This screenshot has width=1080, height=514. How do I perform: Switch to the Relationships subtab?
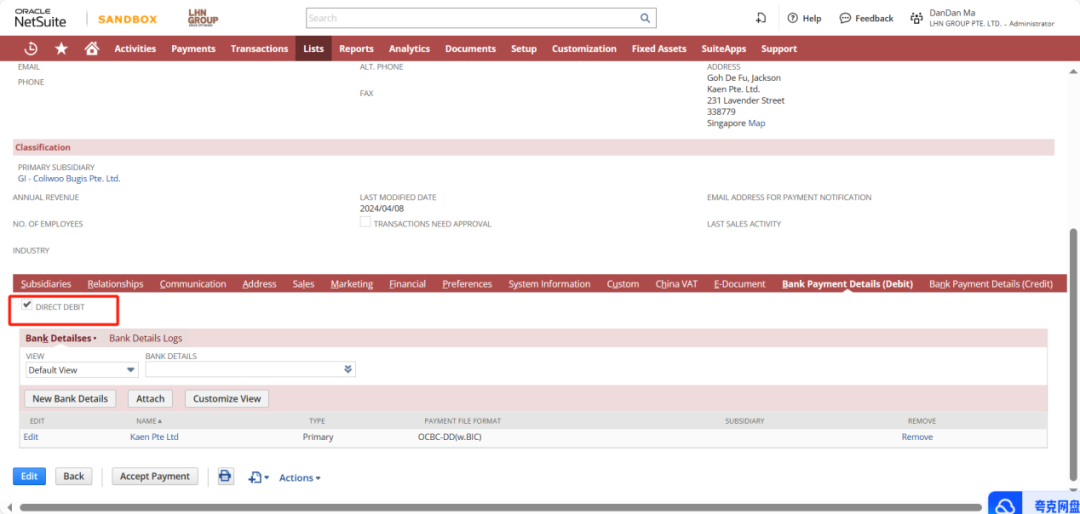tap(116, 284)
